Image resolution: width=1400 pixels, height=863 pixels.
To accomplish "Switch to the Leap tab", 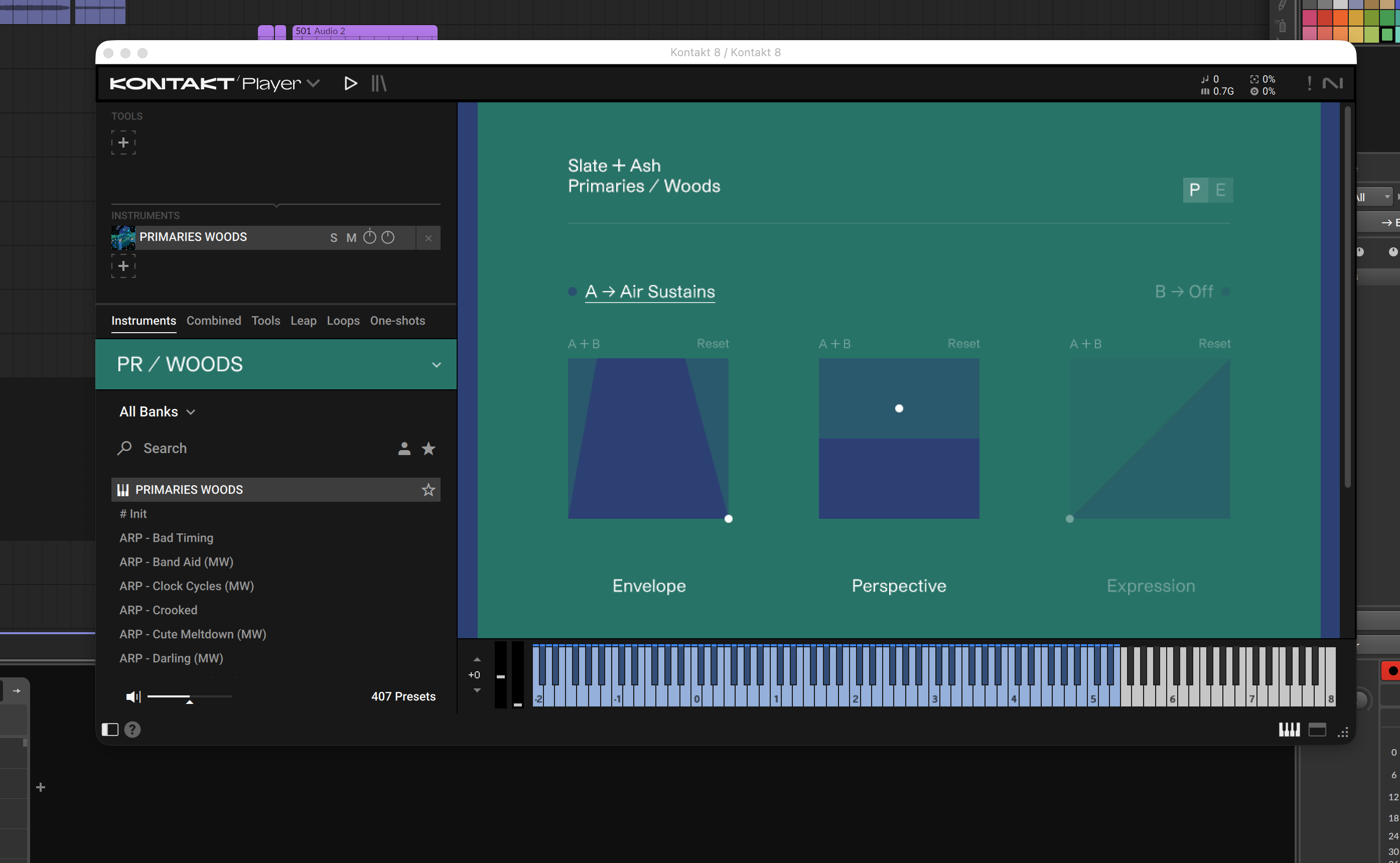I will click(x=304, y=321).
